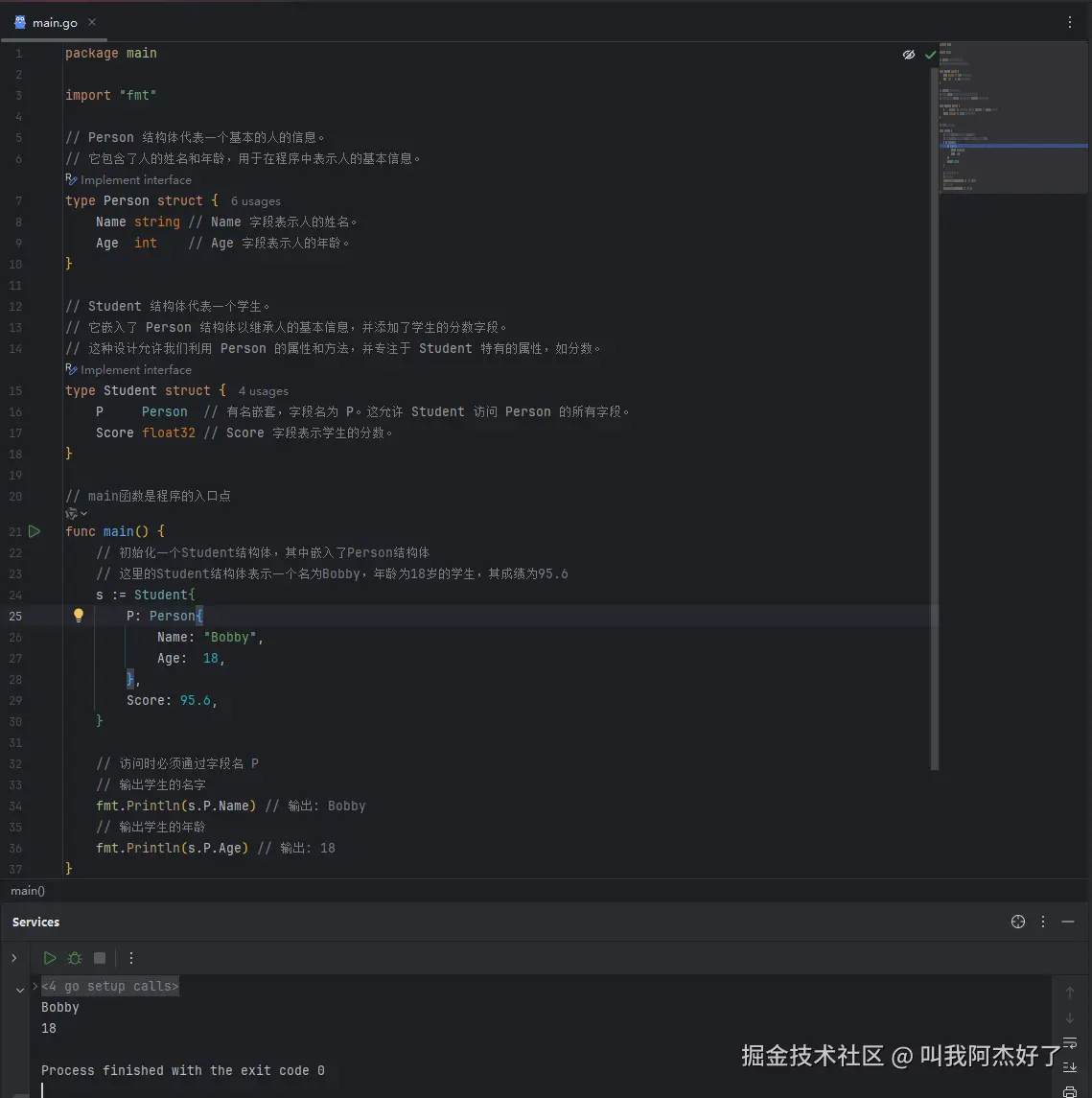Click the 'Bobby' console output line
This screenshot has height=1098, width=1092.
tap(60, 1007)
